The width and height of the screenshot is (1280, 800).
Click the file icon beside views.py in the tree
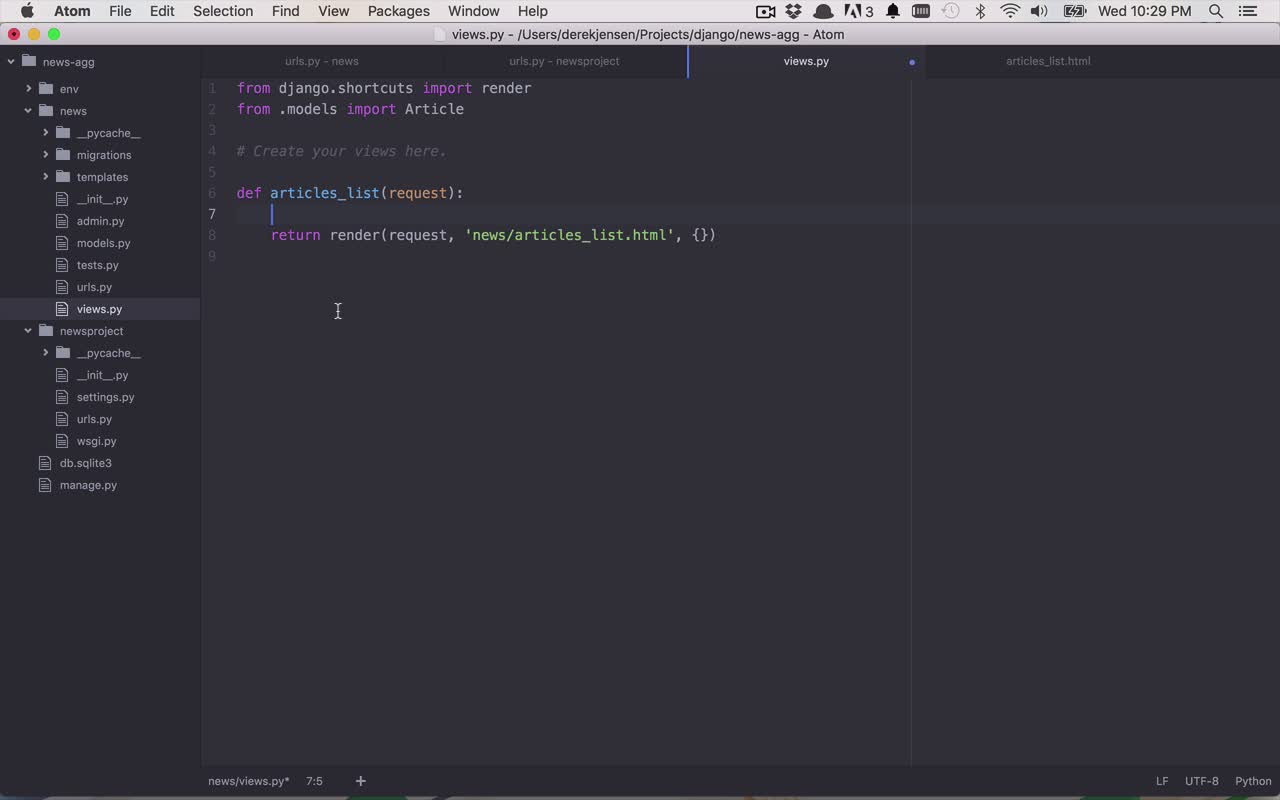[63, 309]
